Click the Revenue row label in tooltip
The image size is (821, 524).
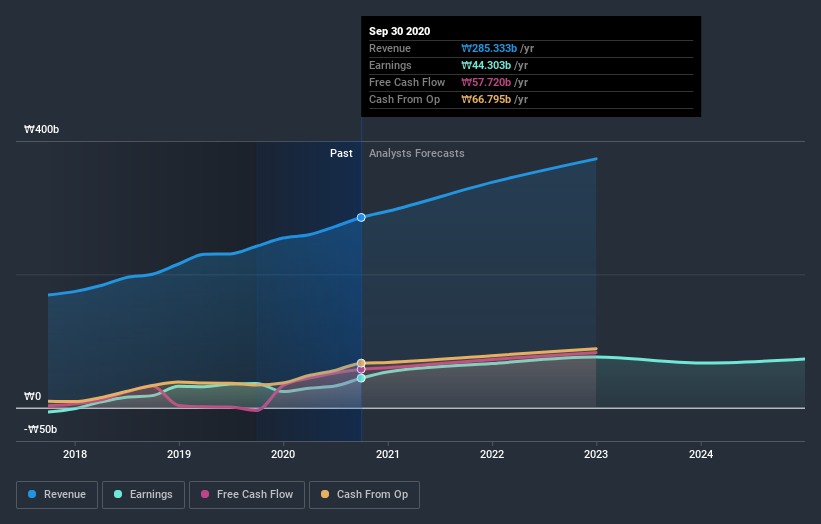pos(390,48)
